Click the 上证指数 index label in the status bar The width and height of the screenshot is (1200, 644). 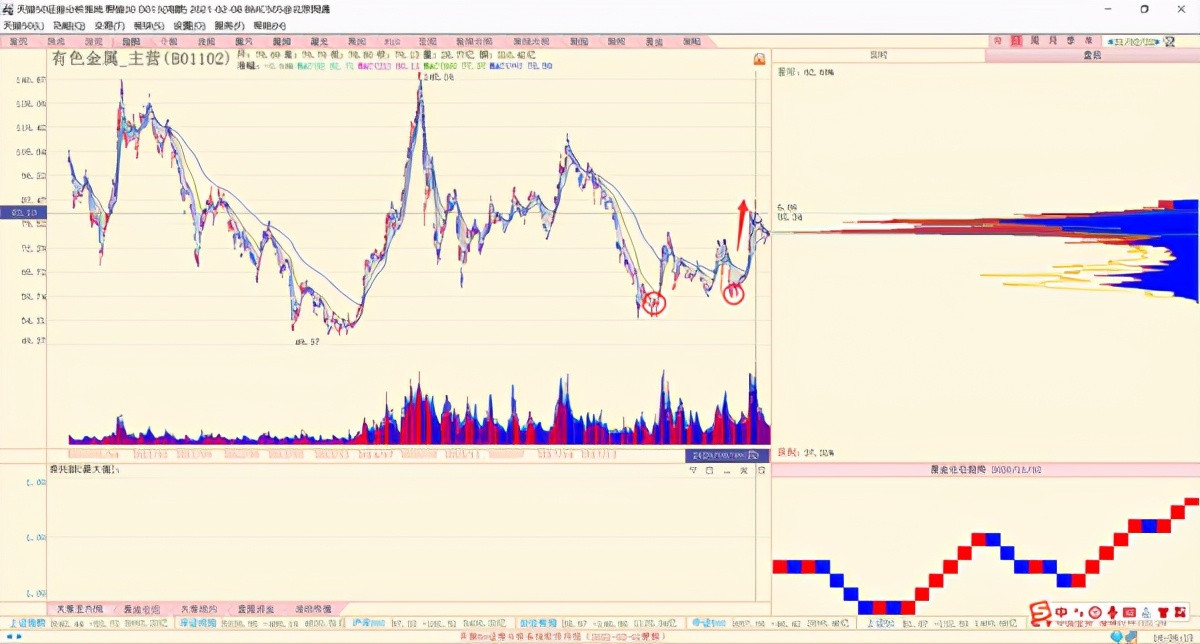(28, 623)
